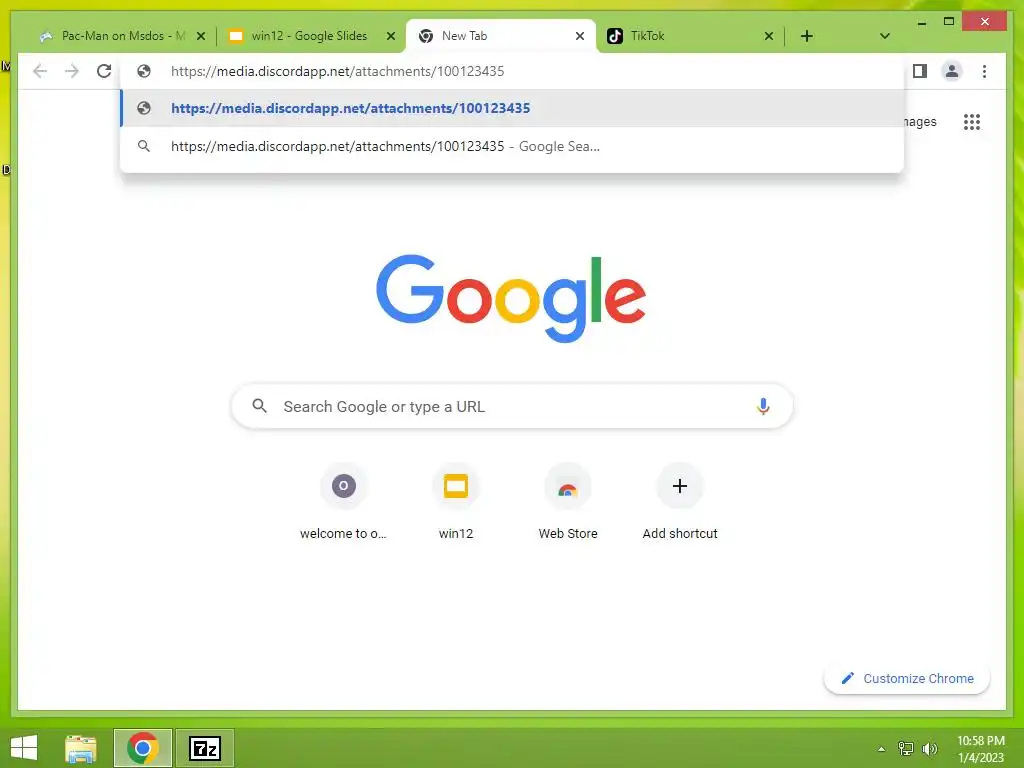The image size is (1024, 768).
Task: Click the Chrome taskbar icon
Action: click(143, 748)
